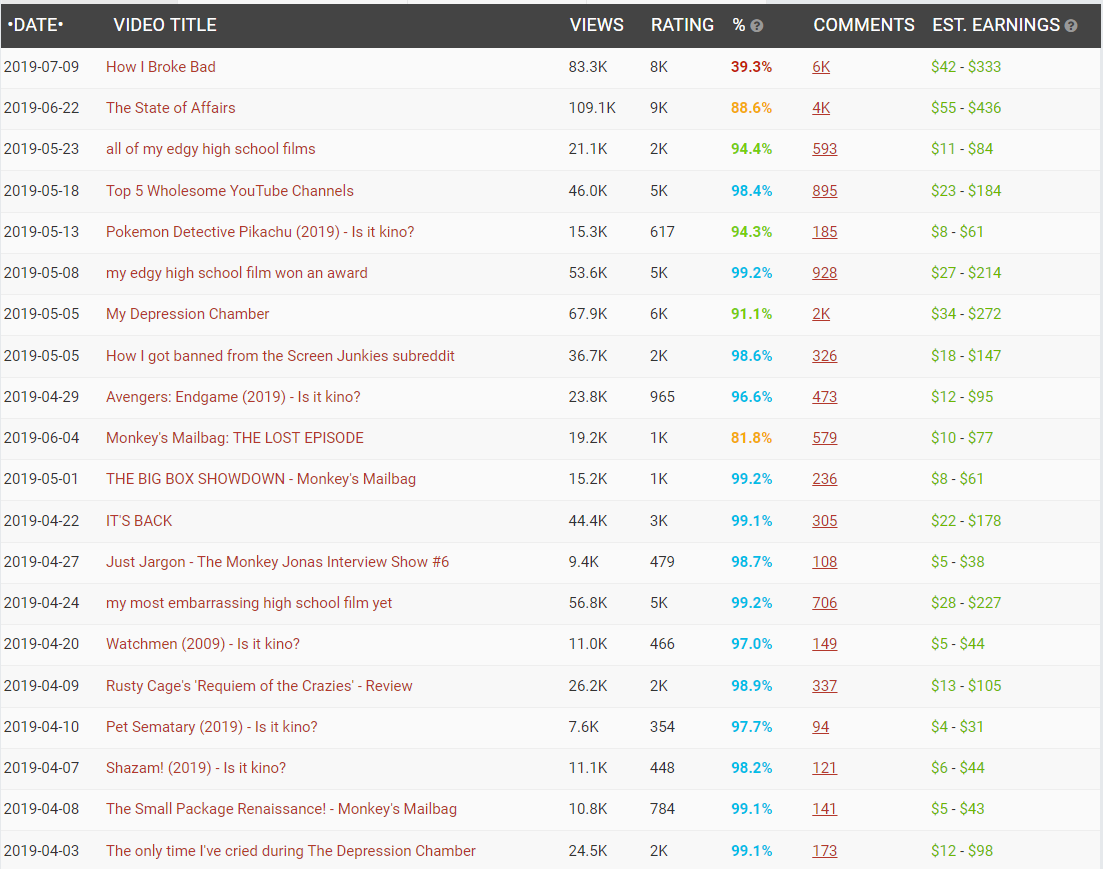Open the 473 comments link

click(824, 396)
